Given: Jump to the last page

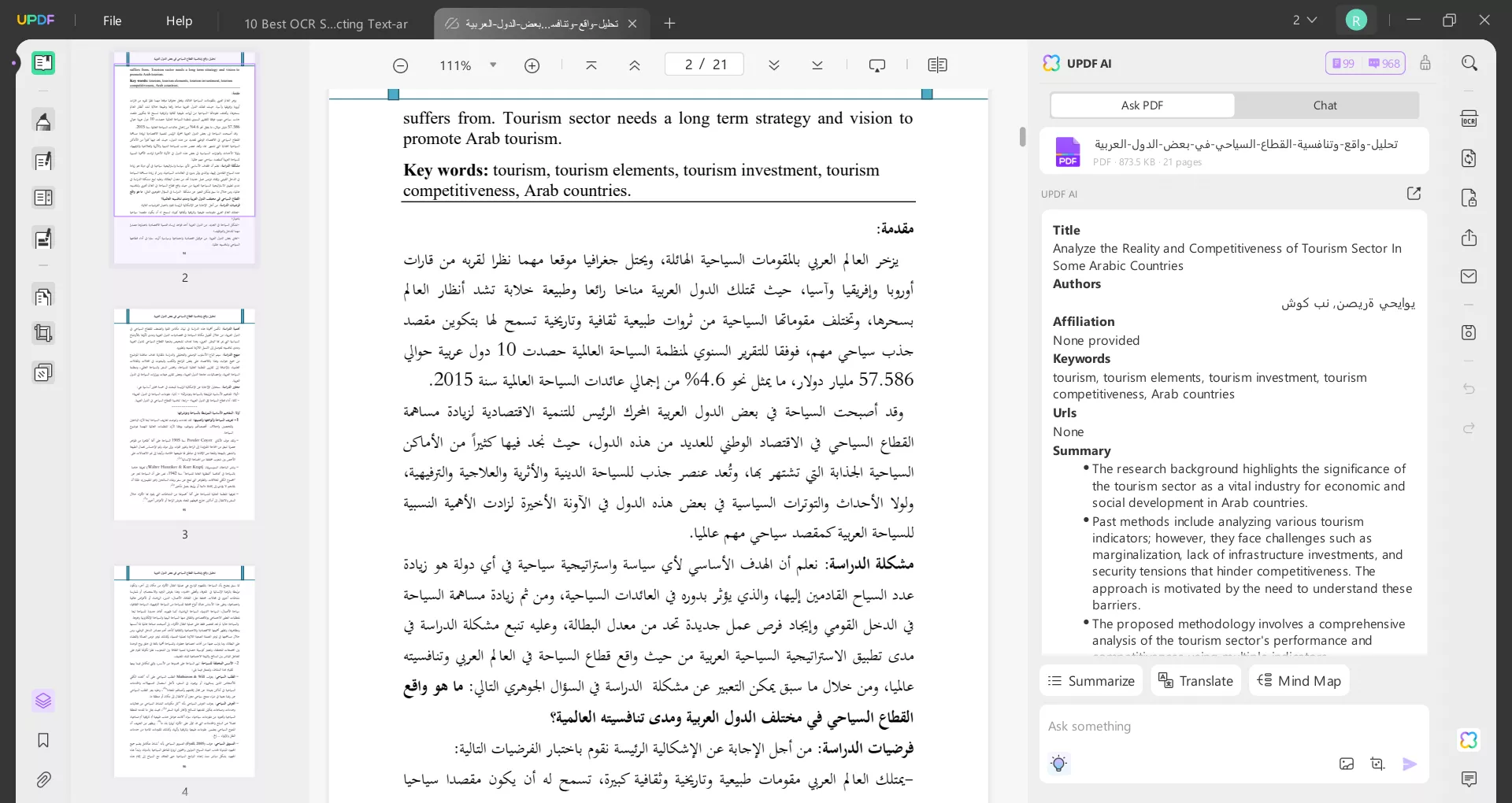Looking at the screenshot, I should (x=817, y=65).
